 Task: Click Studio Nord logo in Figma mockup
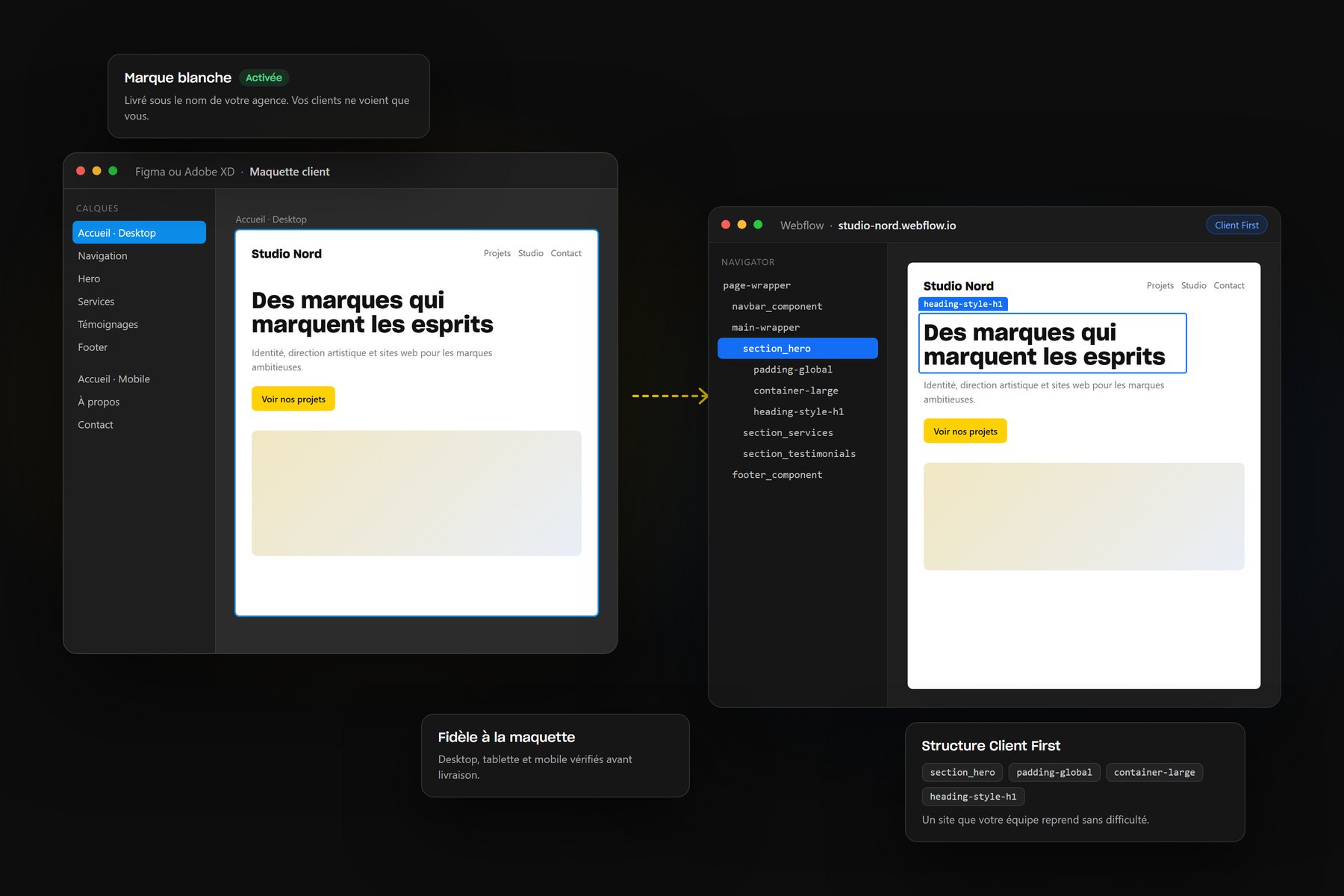coord(287,254)
